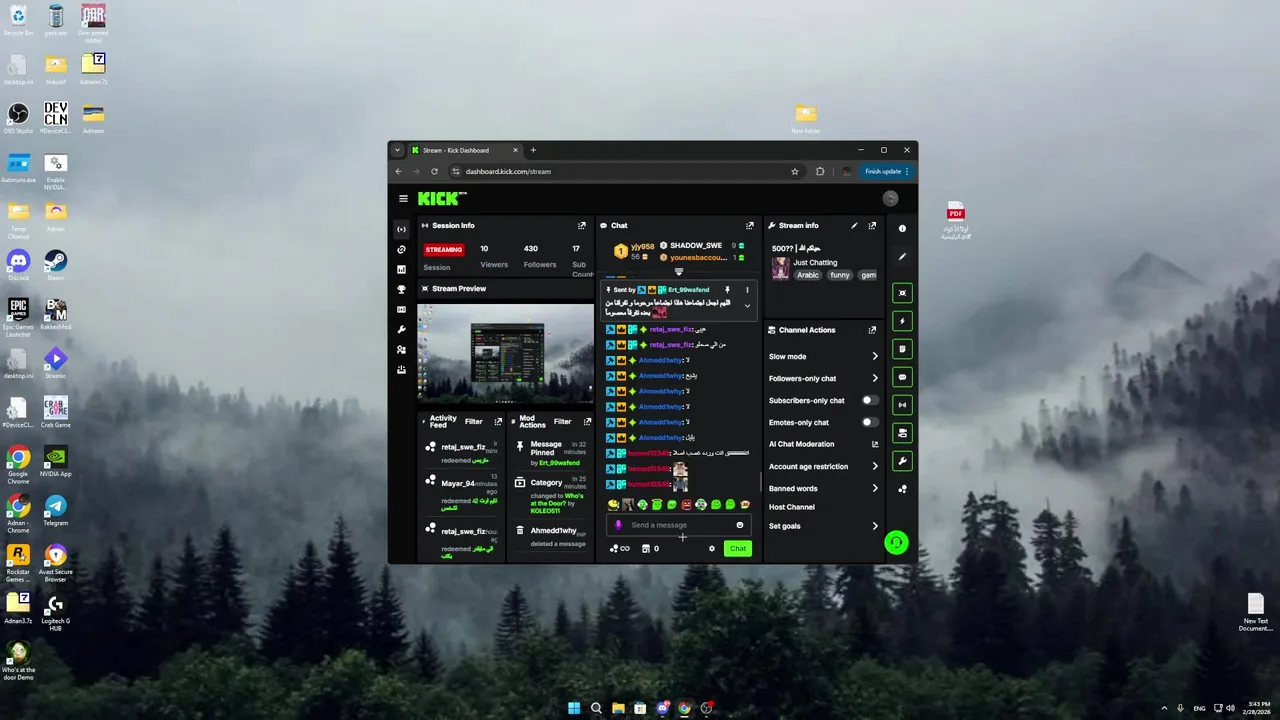Image resolution: width=1280 pixels, height=720 pixels.
Task: Toggle the chat bubble widget in right sidebar
Action: click(902, 377)
